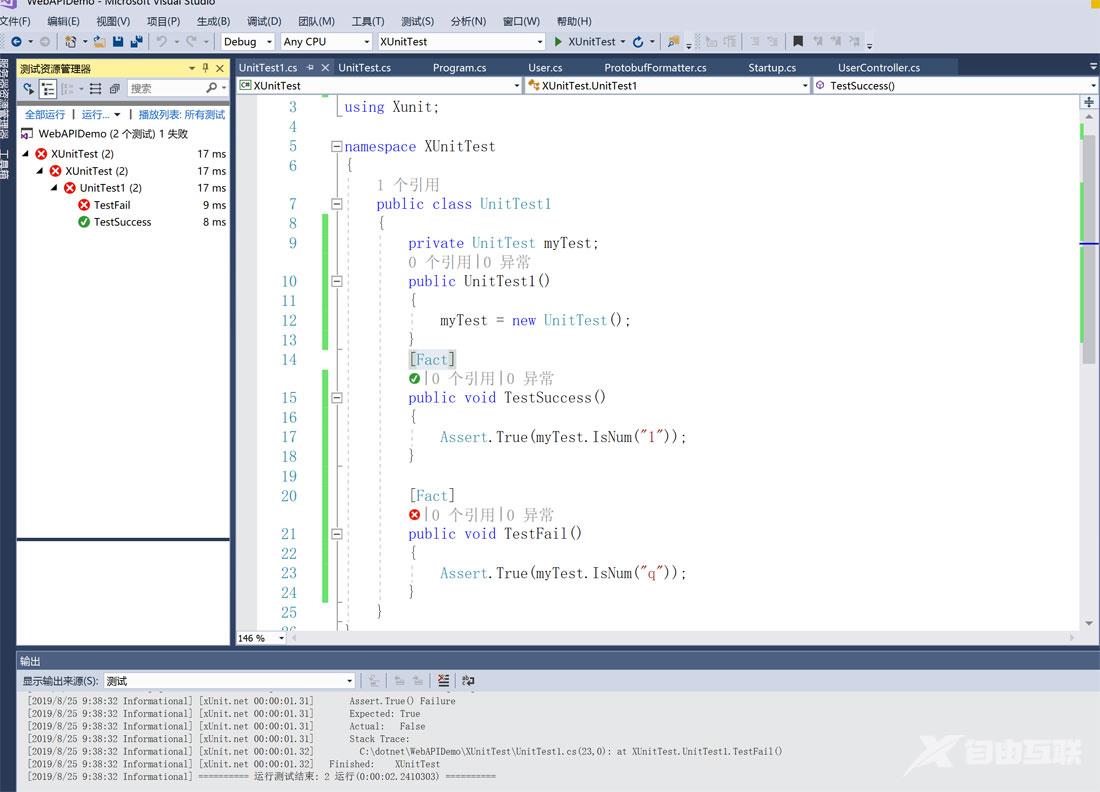
Task: Collapse the UnitTest1 node in test tree
Action: pyautogui.click(x=55, y=188)
